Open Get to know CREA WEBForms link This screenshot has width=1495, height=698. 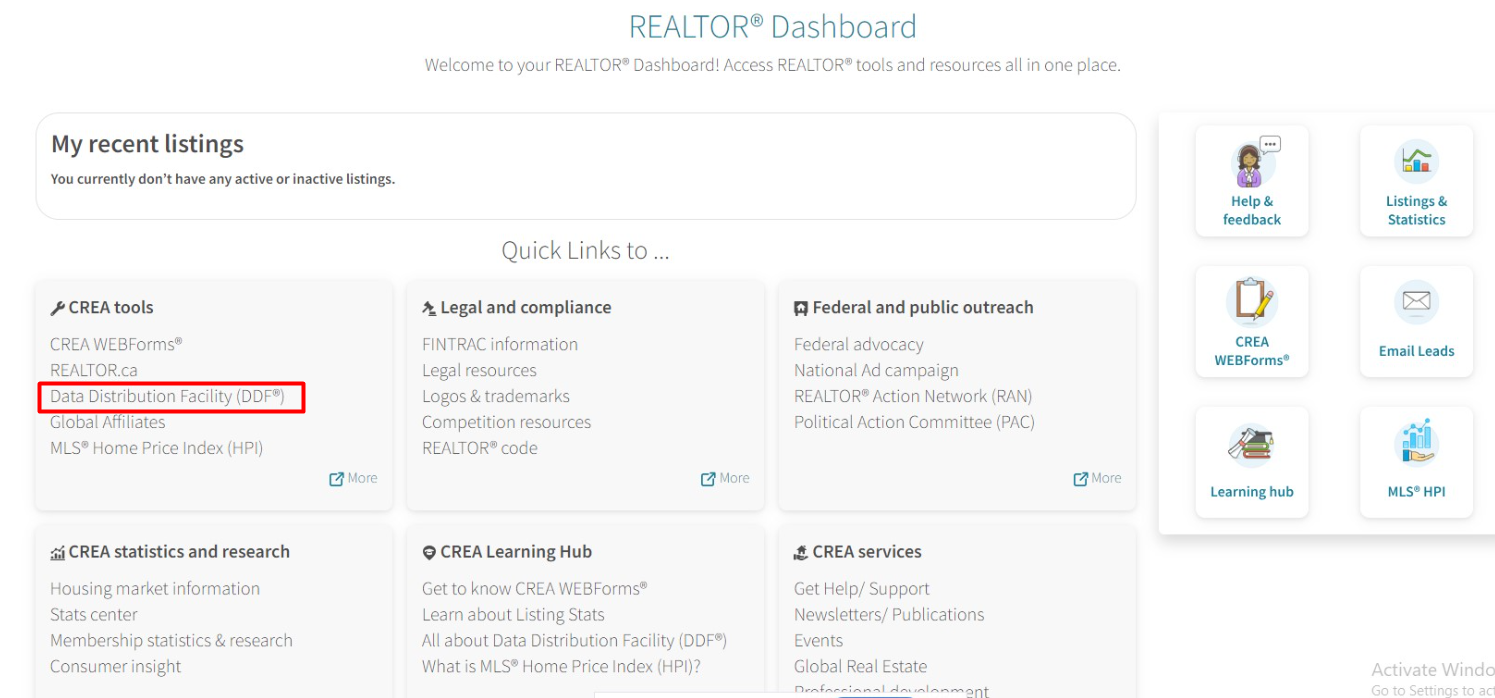point(534,589)
